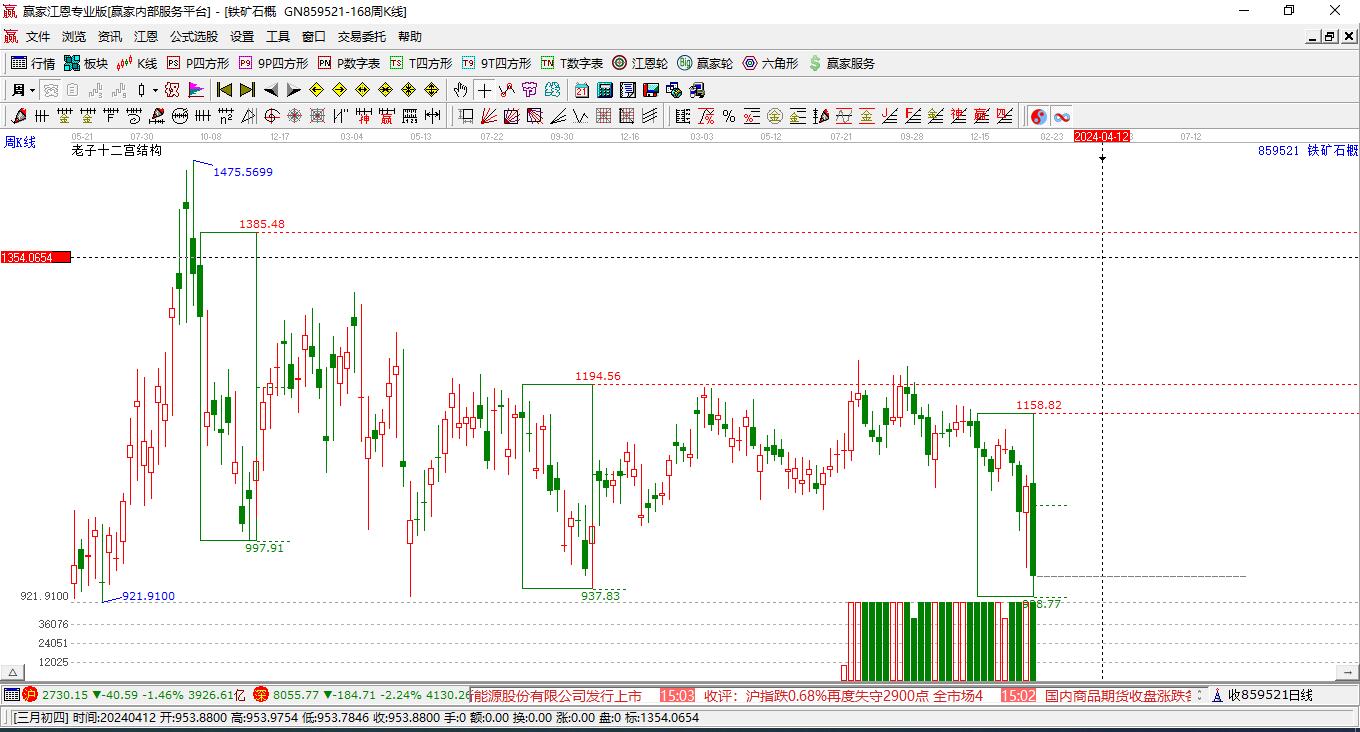Open the P数字表 number table
The image size is (1360, 732).
pyautogui.click(x=349, y=63)
